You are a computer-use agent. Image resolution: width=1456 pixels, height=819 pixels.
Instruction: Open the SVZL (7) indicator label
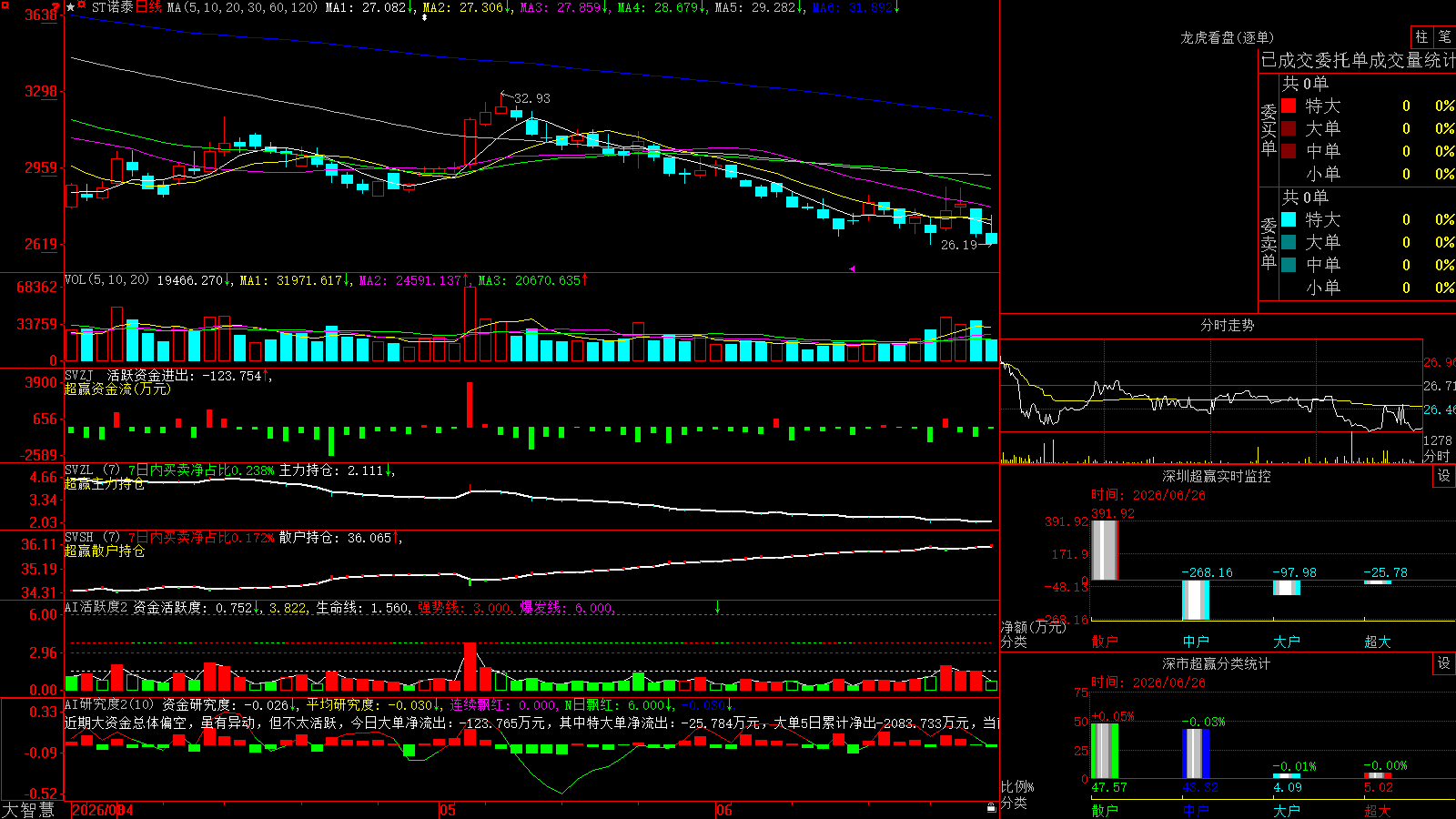click(92, 470)
